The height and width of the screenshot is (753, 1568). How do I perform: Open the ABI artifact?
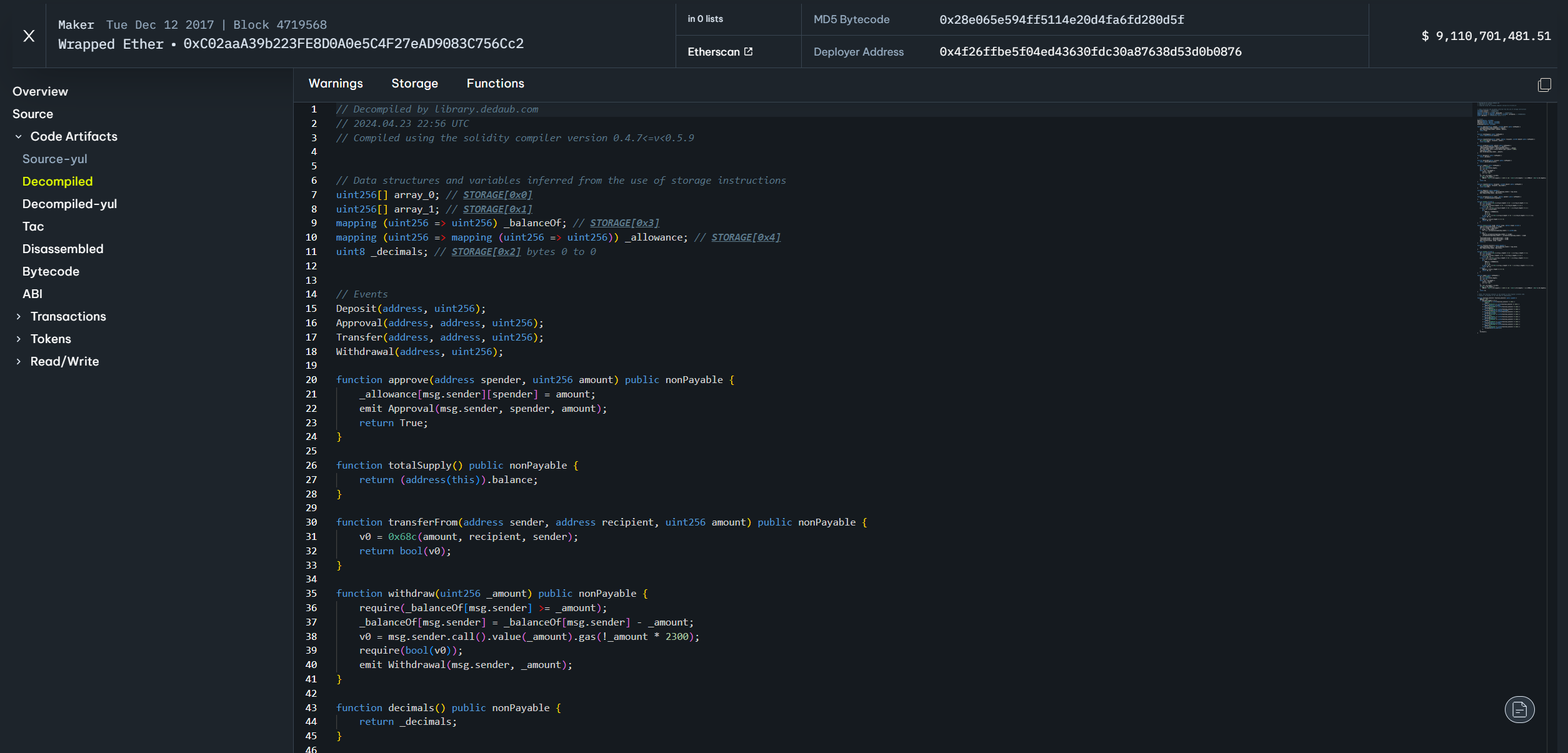(x=32, y=294)
